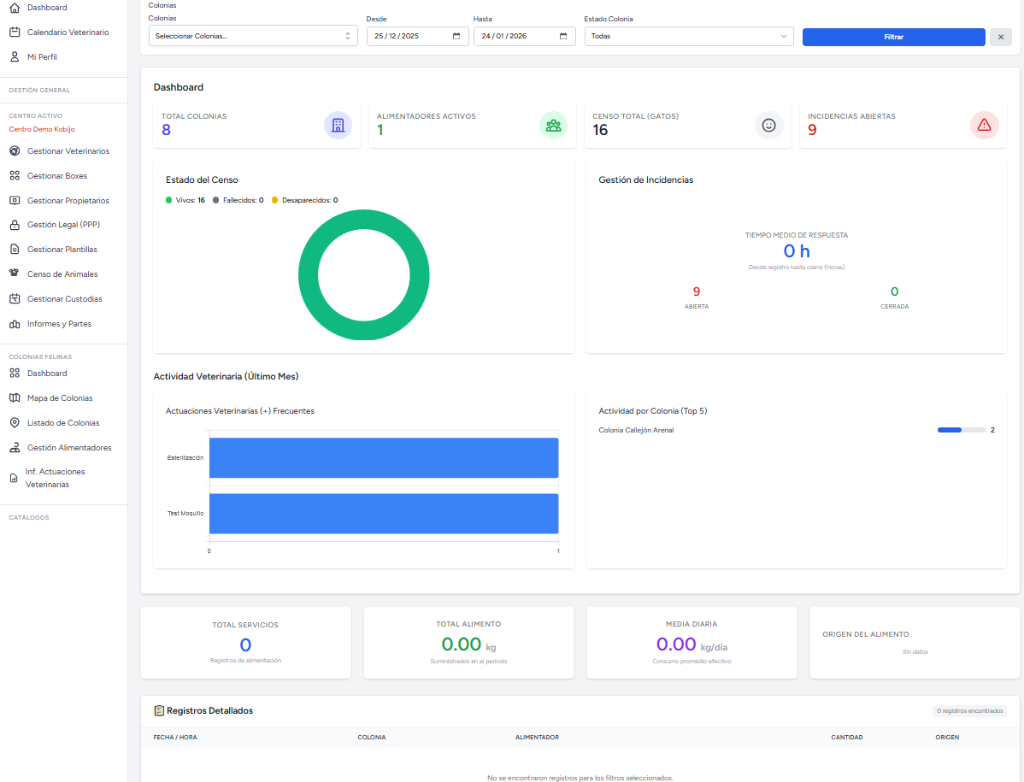Image resolution: width=1024 pixels, height=782 pixels.
Task: Go to Censo de Animales
Action: pyautogui.click(x=63, y=274)
